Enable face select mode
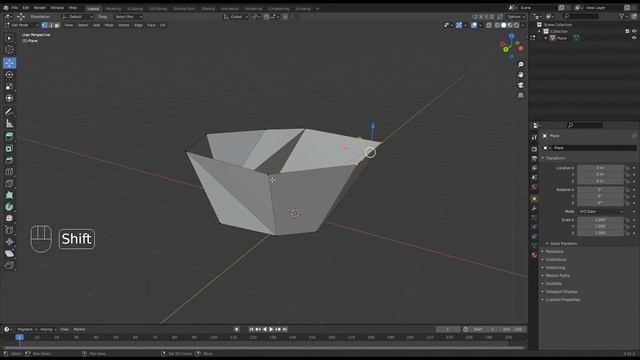 (57, 25)
